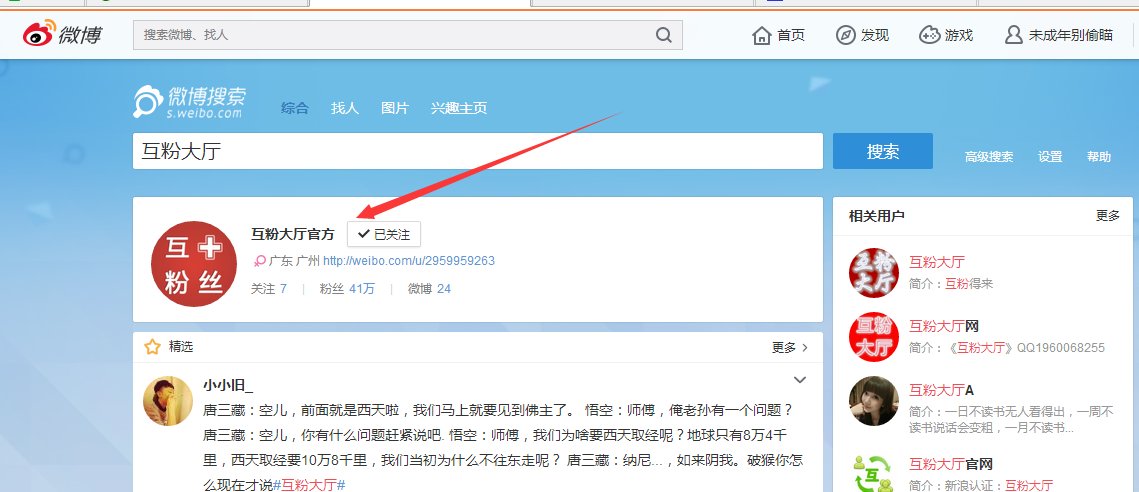Viewport: 1139px width, 492px height.
Task: Open 游戏 gamepad icon
Action: coord(930,35)
